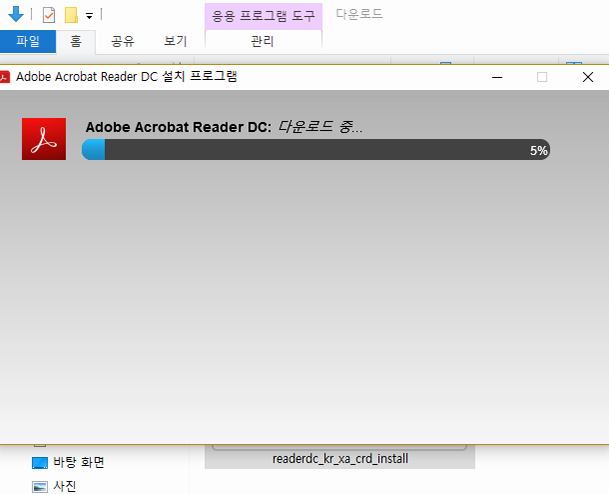Select the readerdc_kr_xa_crd_install file

click(x=340, y=458)
